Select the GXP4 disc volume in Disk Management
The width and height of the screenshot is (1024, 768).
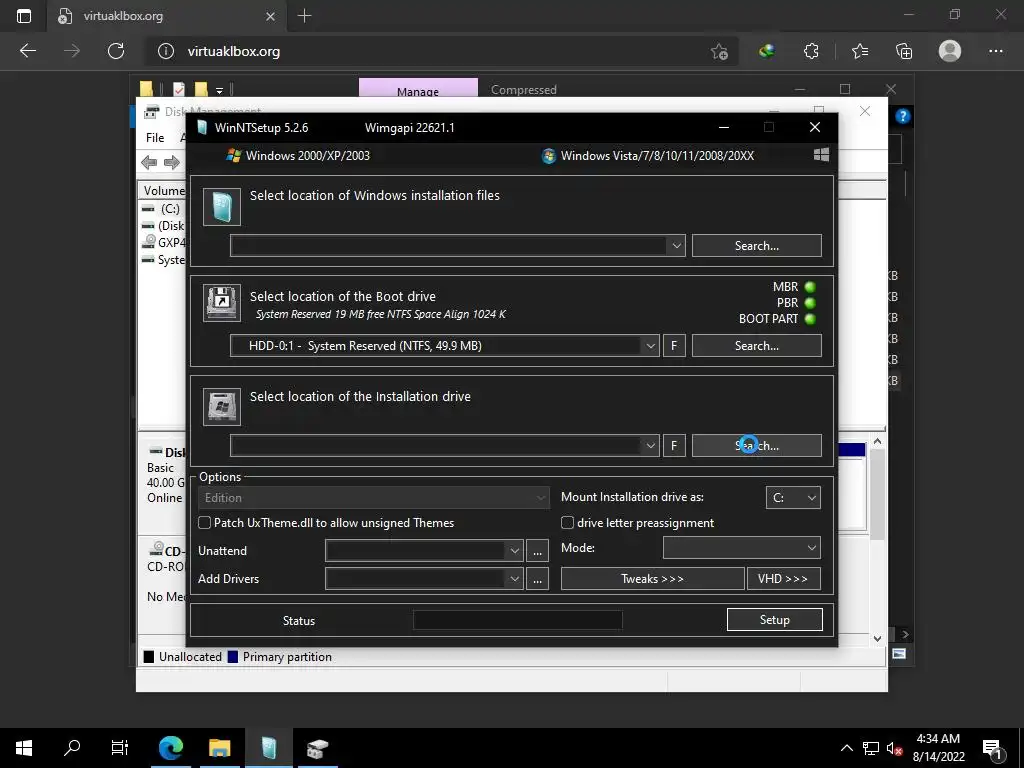pyautogui.click(x=164, y=242)
